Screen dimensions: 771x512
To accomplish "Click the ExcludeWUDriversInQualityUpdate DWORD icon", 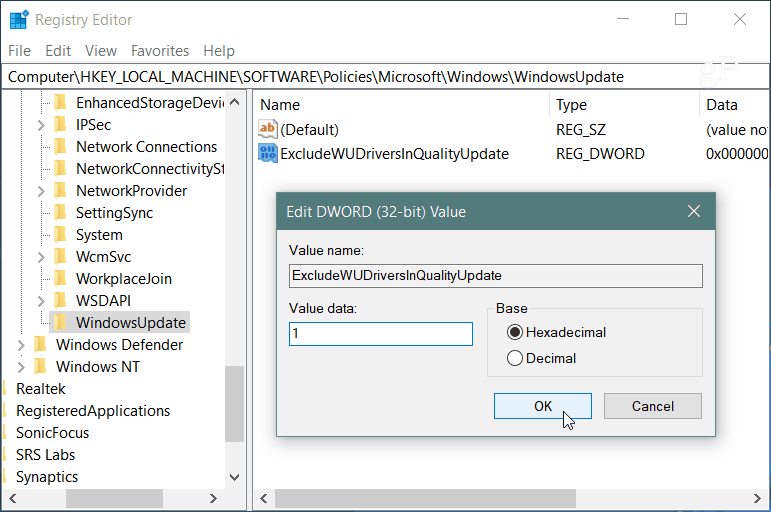I will pos(267,153).
